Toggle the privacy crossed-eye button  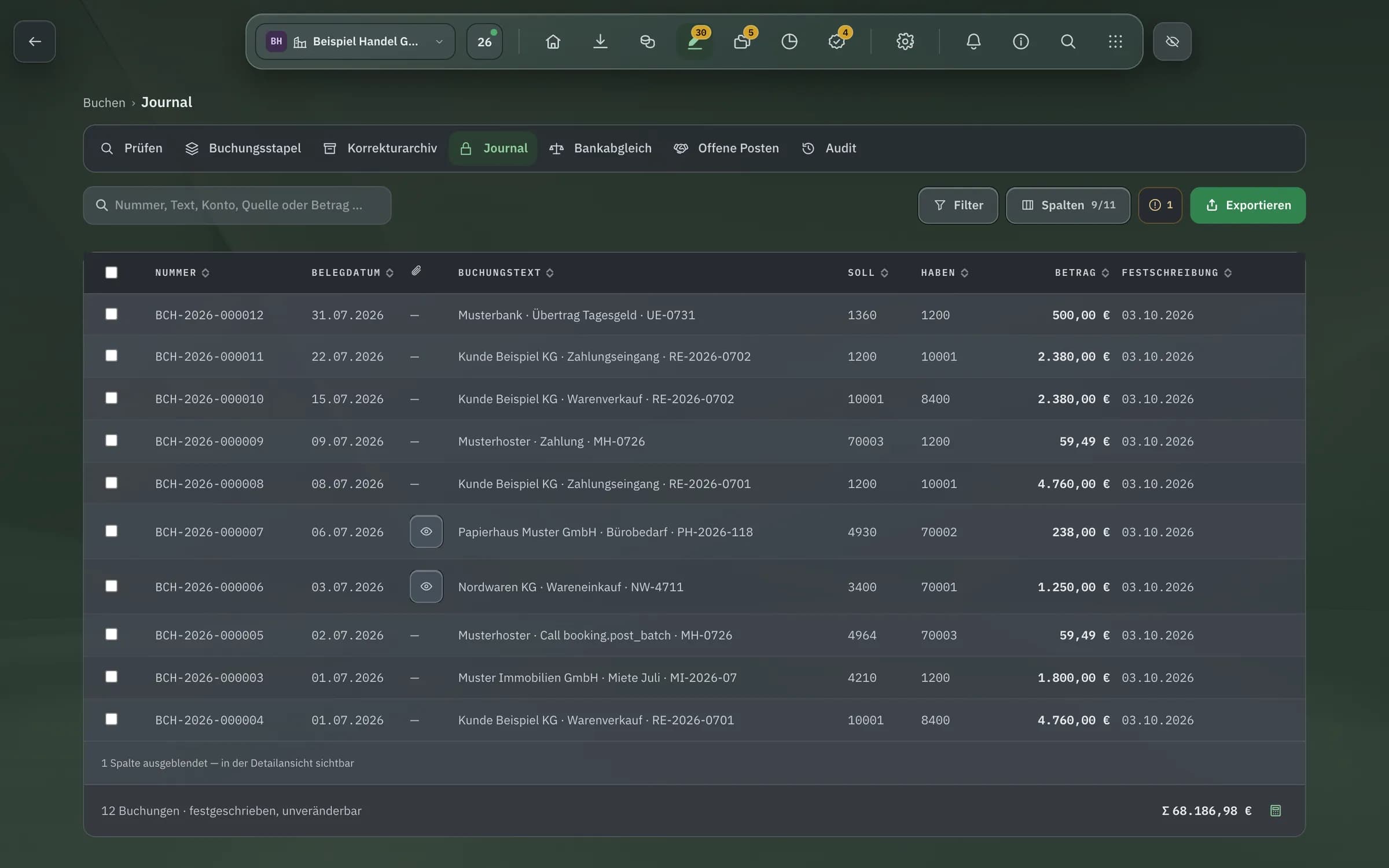1172,42
